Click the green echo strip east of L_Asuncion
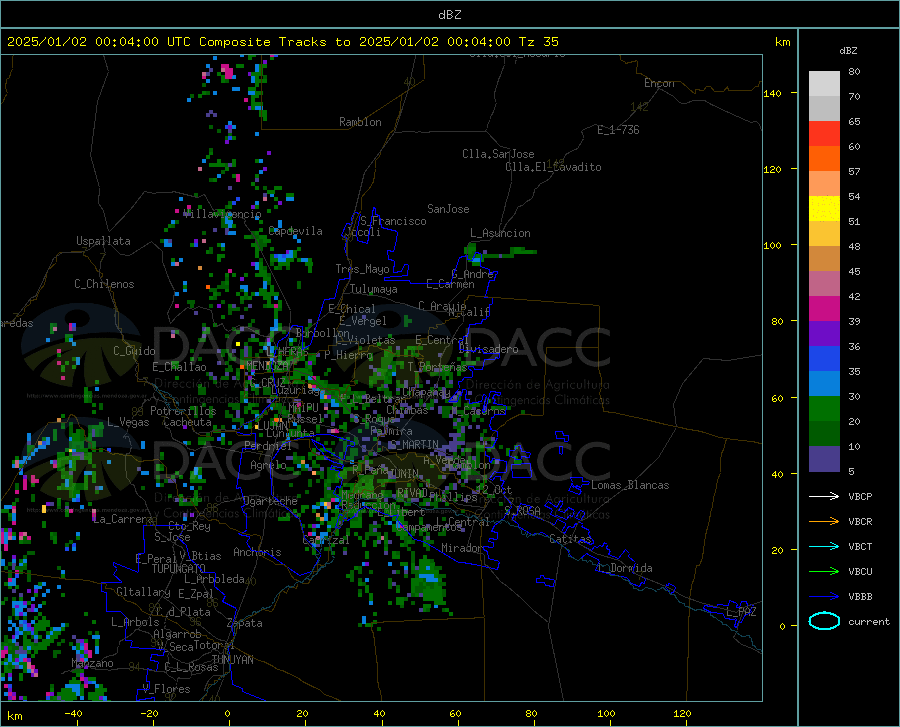The width and height of the screenshot is (900, 727). pyautogui.click(x=515, y=251)
